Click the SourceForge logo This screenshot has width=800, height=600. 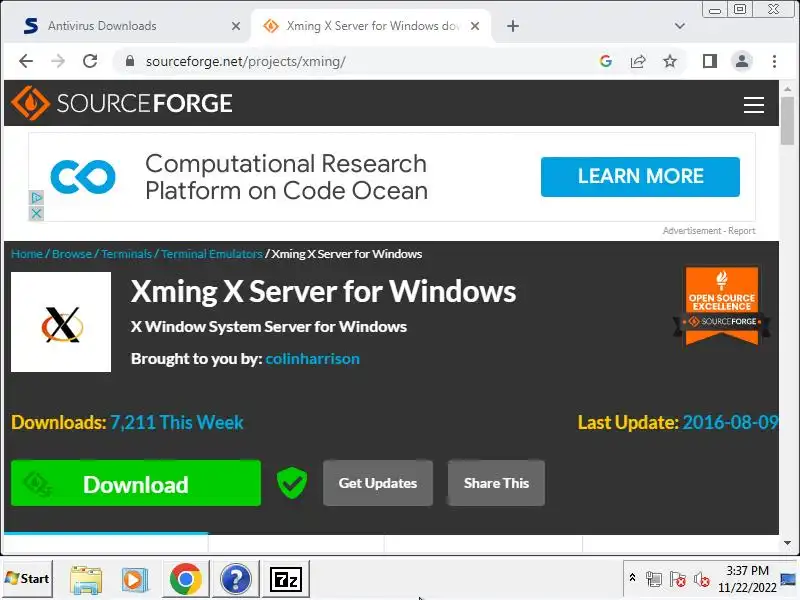[x=122, y=103]
